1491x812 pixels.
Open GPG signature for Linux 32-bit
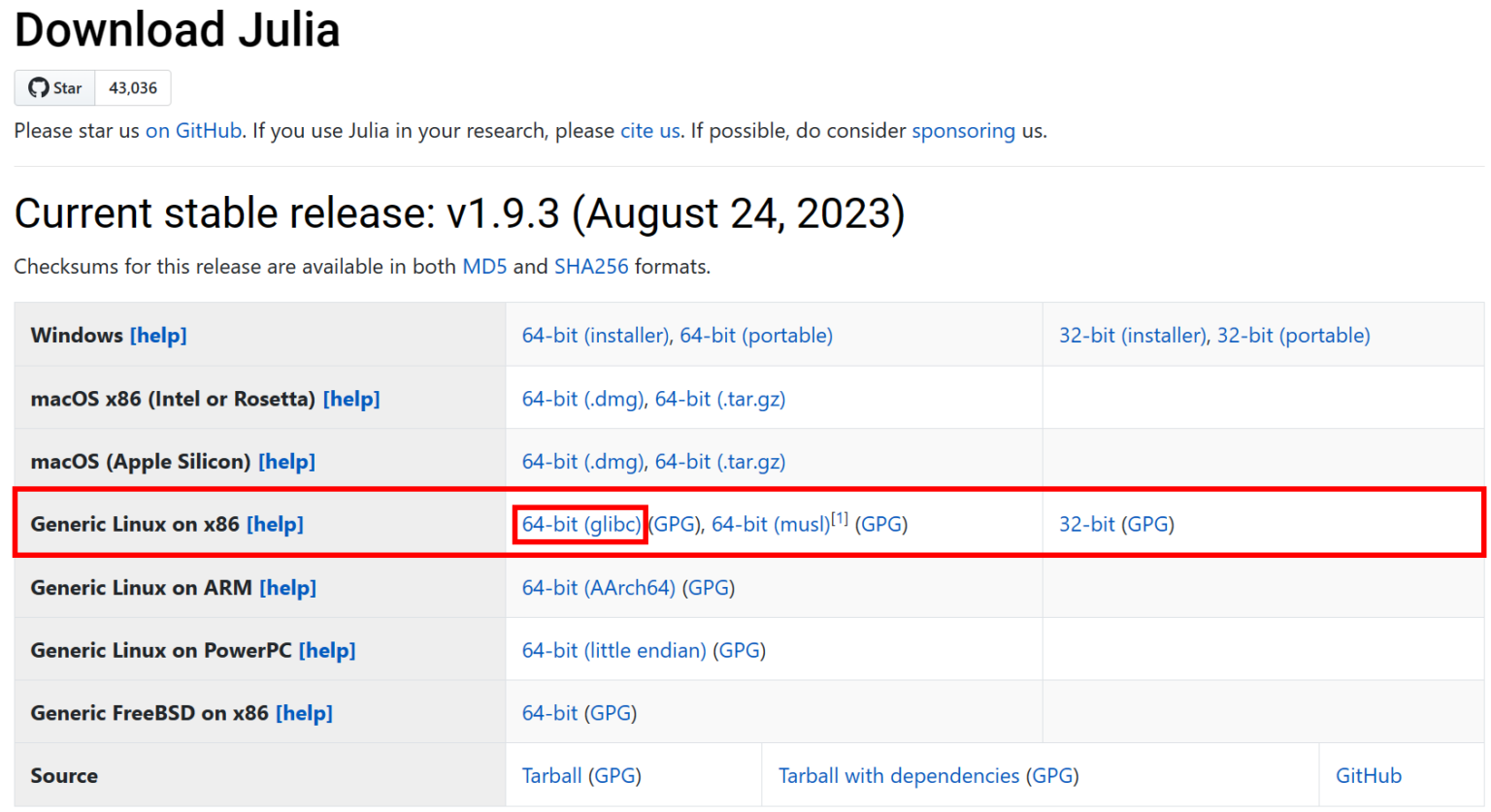click(x=1148, y=525)
